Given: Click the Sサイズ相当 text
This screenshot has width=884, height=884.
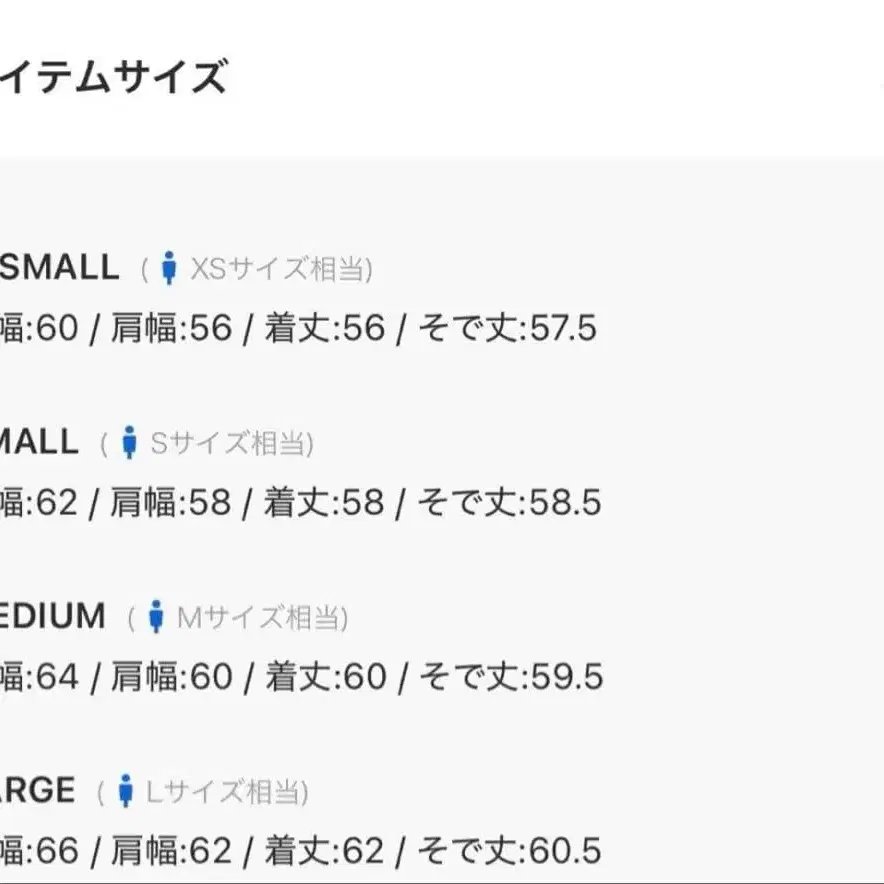Looking at the screenshot, I should (x=231, y=443).
